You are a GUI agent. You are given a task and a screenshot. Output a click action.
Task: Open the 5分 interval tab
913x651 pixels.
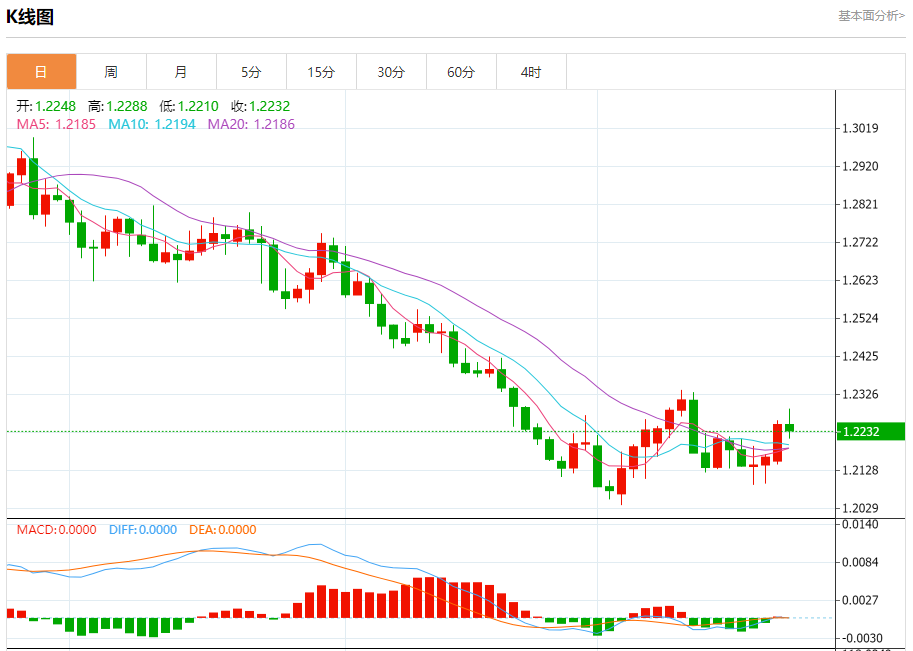tap(251, 72)
